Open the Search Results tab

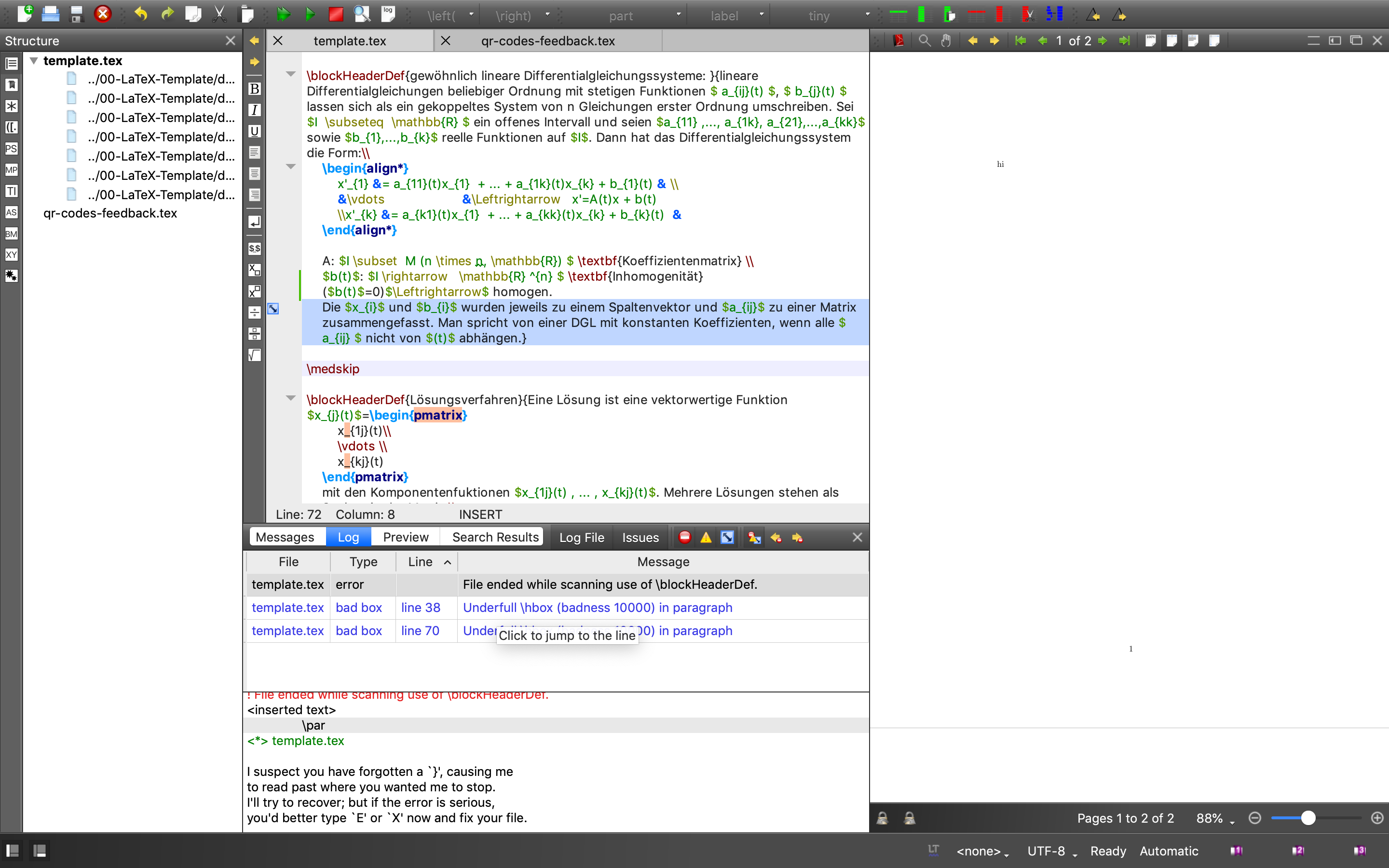click(495, 537)
